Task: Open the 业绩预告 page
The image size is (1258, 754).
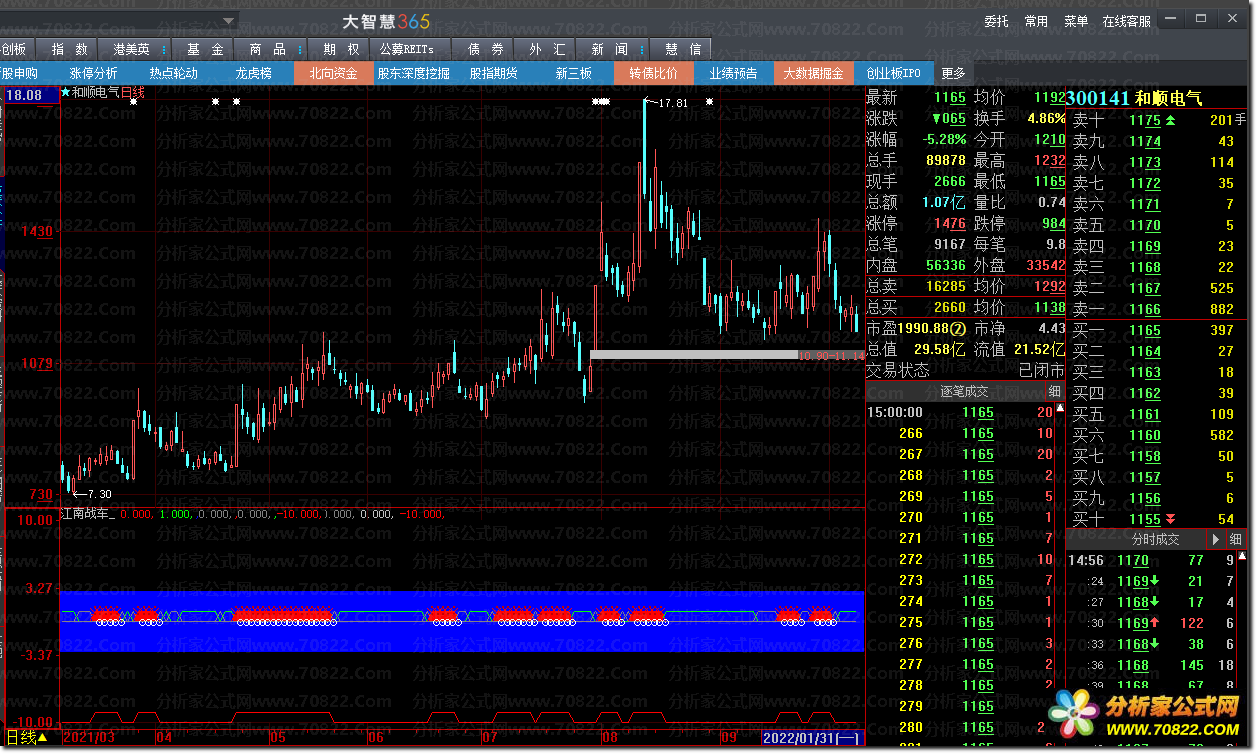Action: click(733, 73)
